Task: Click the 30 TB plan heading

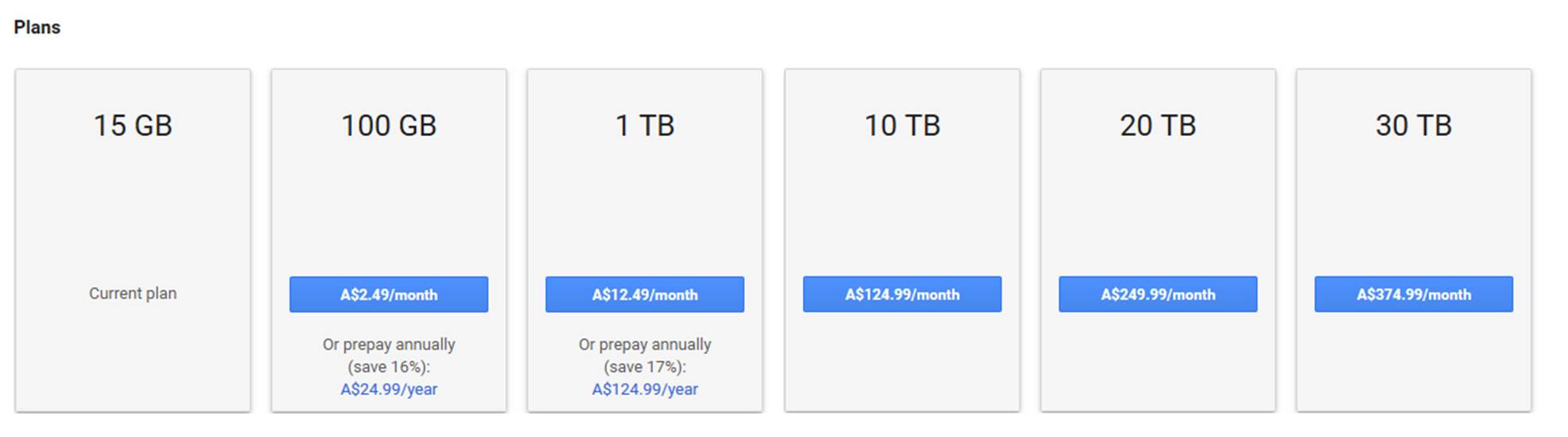Action: [x=1414, y=125]
